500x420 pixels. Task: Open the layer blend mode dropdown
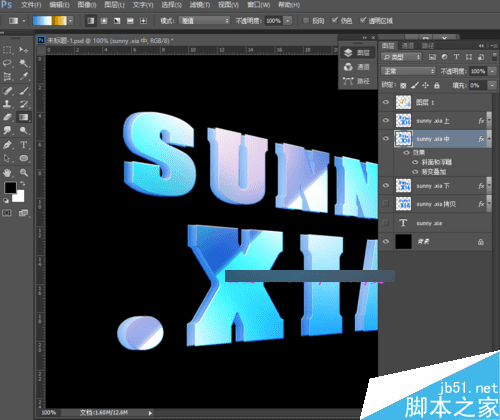coord(408,71)
